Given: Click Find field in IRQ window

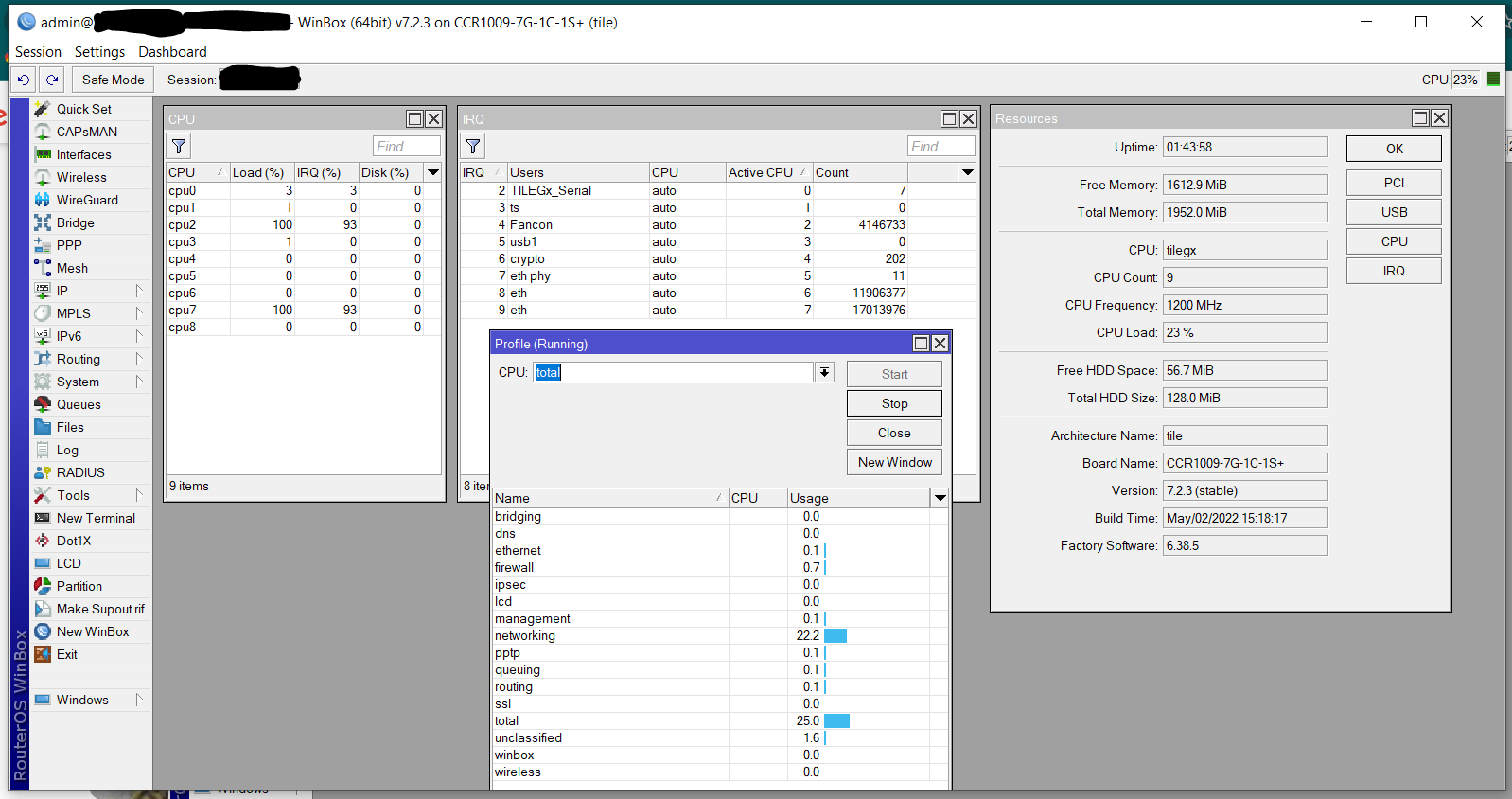Looking at the screenshot, I should pos(941,146).
